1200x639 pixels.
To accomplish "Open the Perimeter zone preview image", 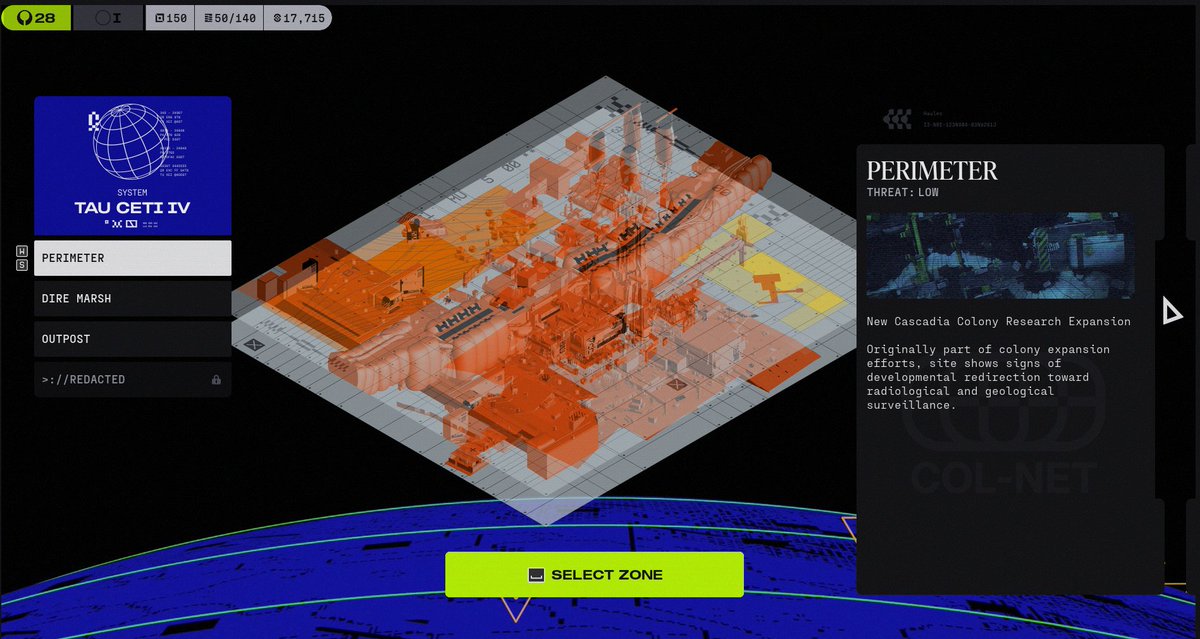I will (x=1000, y=255).
